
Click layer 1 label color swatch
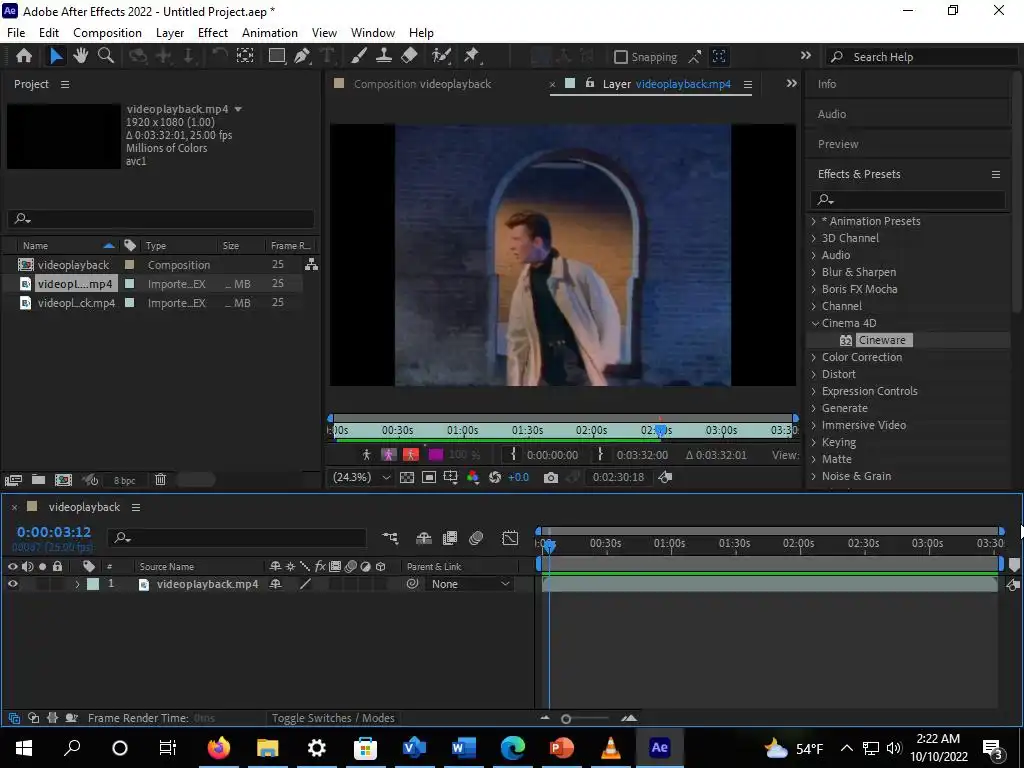coord(93,584)
